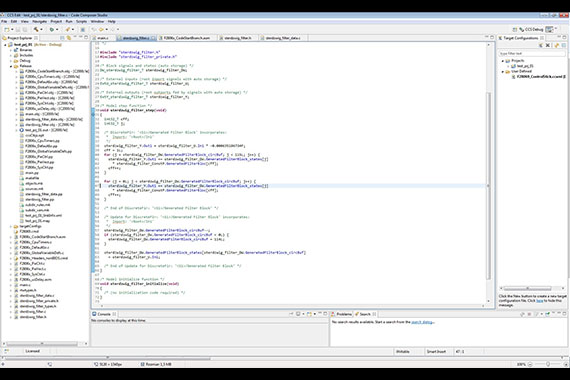Open the Run menu
The height and width of the screenshot is (380, 570).
[x=69, y=21]
